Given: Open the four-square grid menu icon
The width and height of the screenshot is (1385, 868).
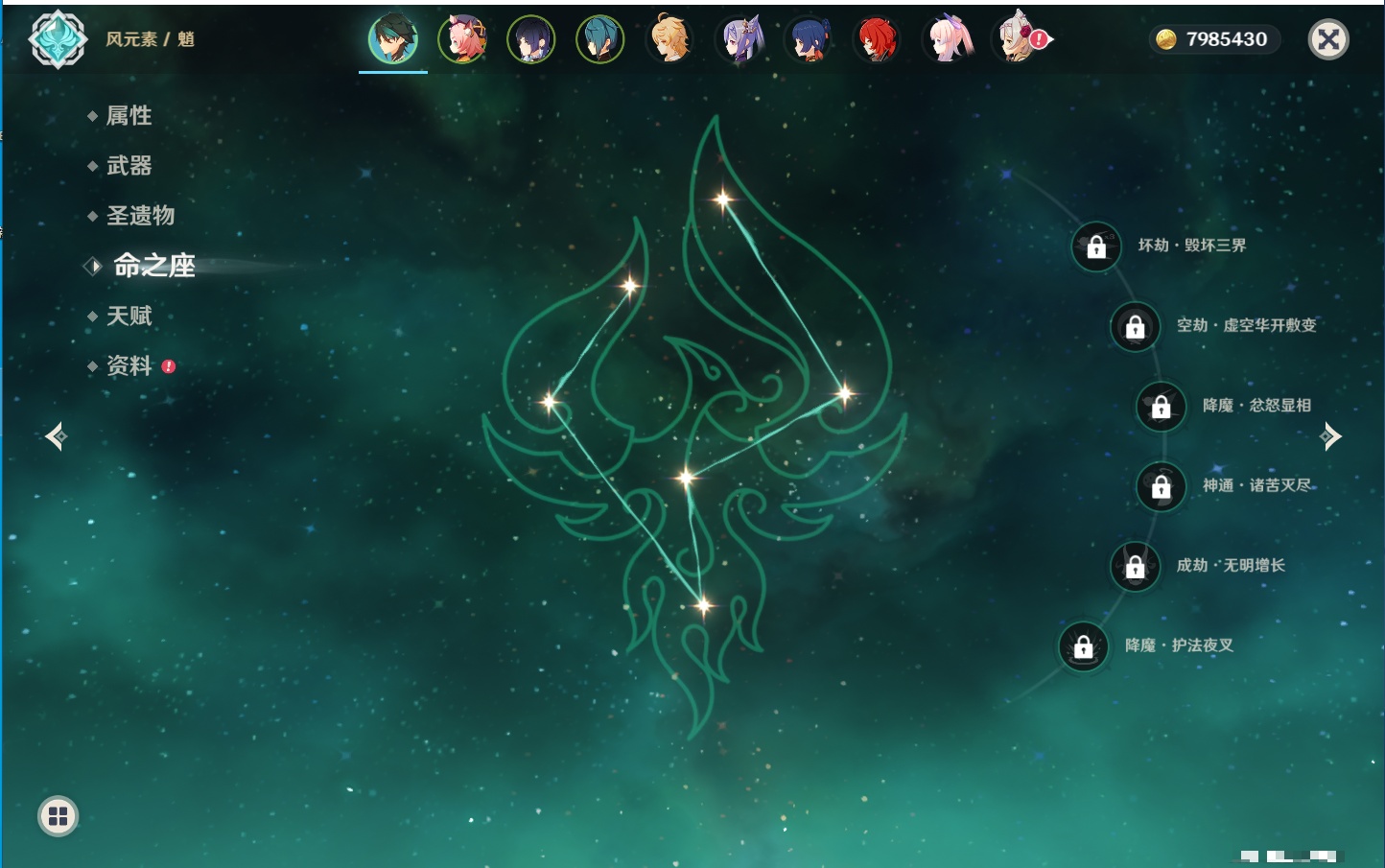Looking at the screenshot, I should (x=58, y=816).
